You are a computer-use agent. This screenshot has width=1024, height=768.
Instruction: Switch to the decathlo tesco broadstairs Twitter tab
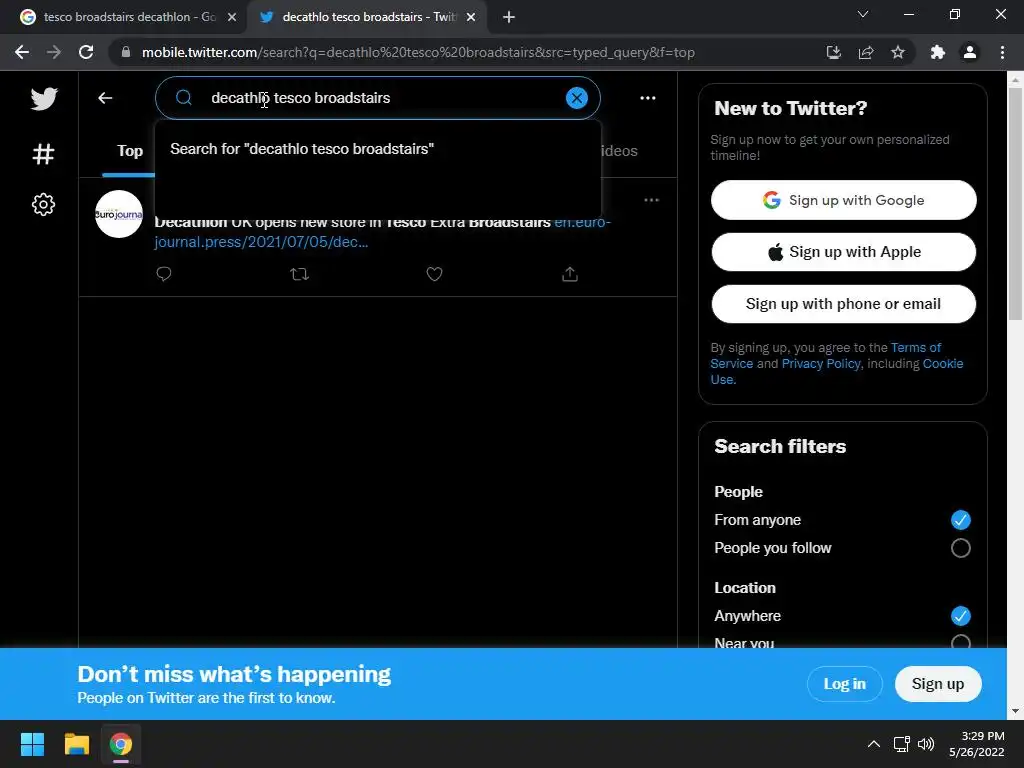point(367,17)
